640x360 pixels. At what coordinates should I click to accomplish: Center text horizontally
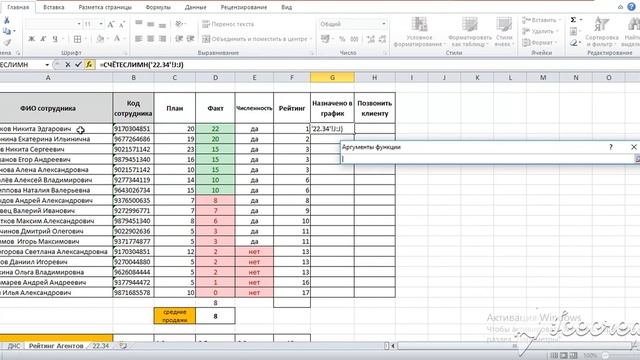[151, 39]
